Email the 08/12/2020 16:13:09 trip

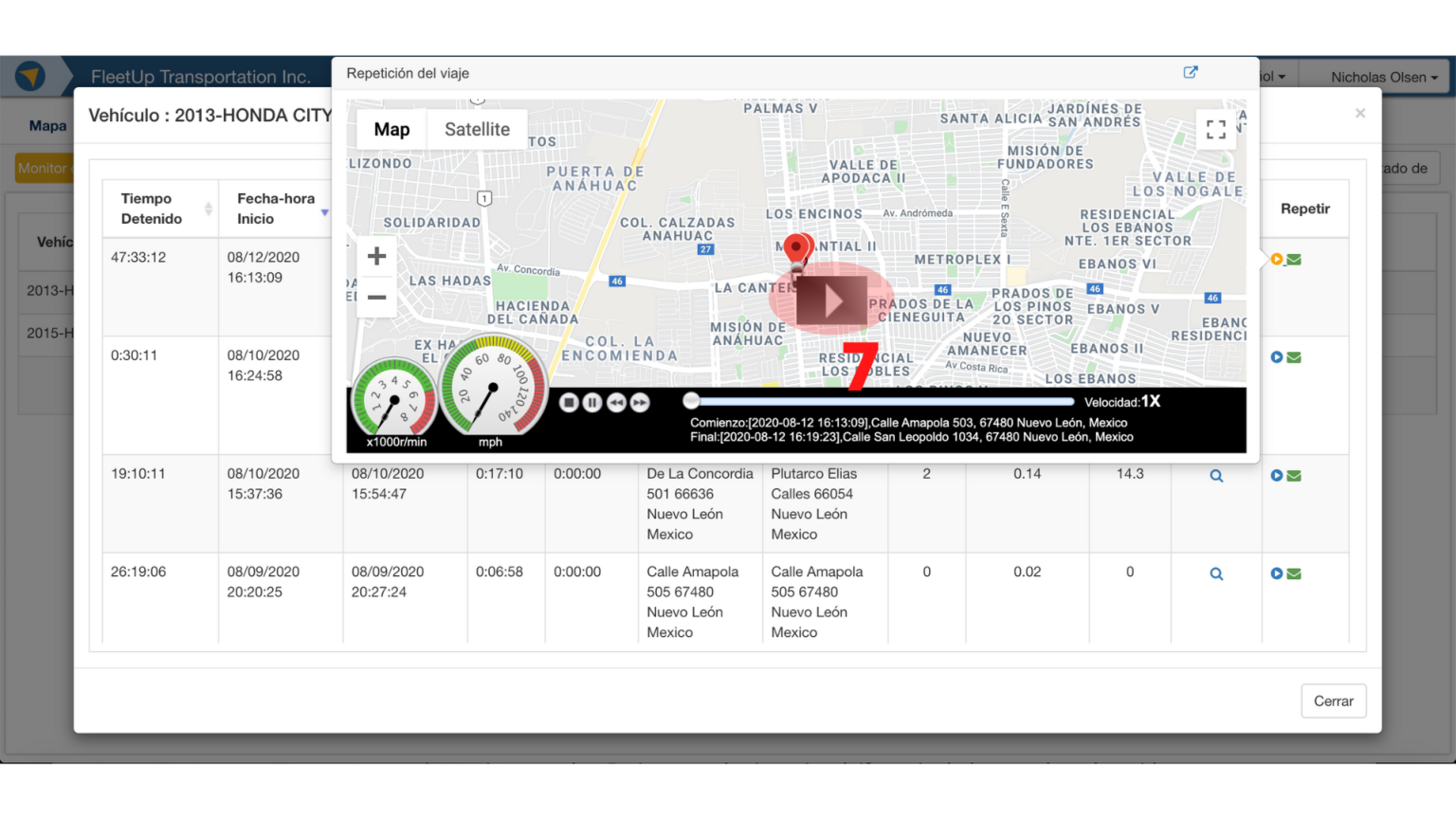tap(1294, 260)
